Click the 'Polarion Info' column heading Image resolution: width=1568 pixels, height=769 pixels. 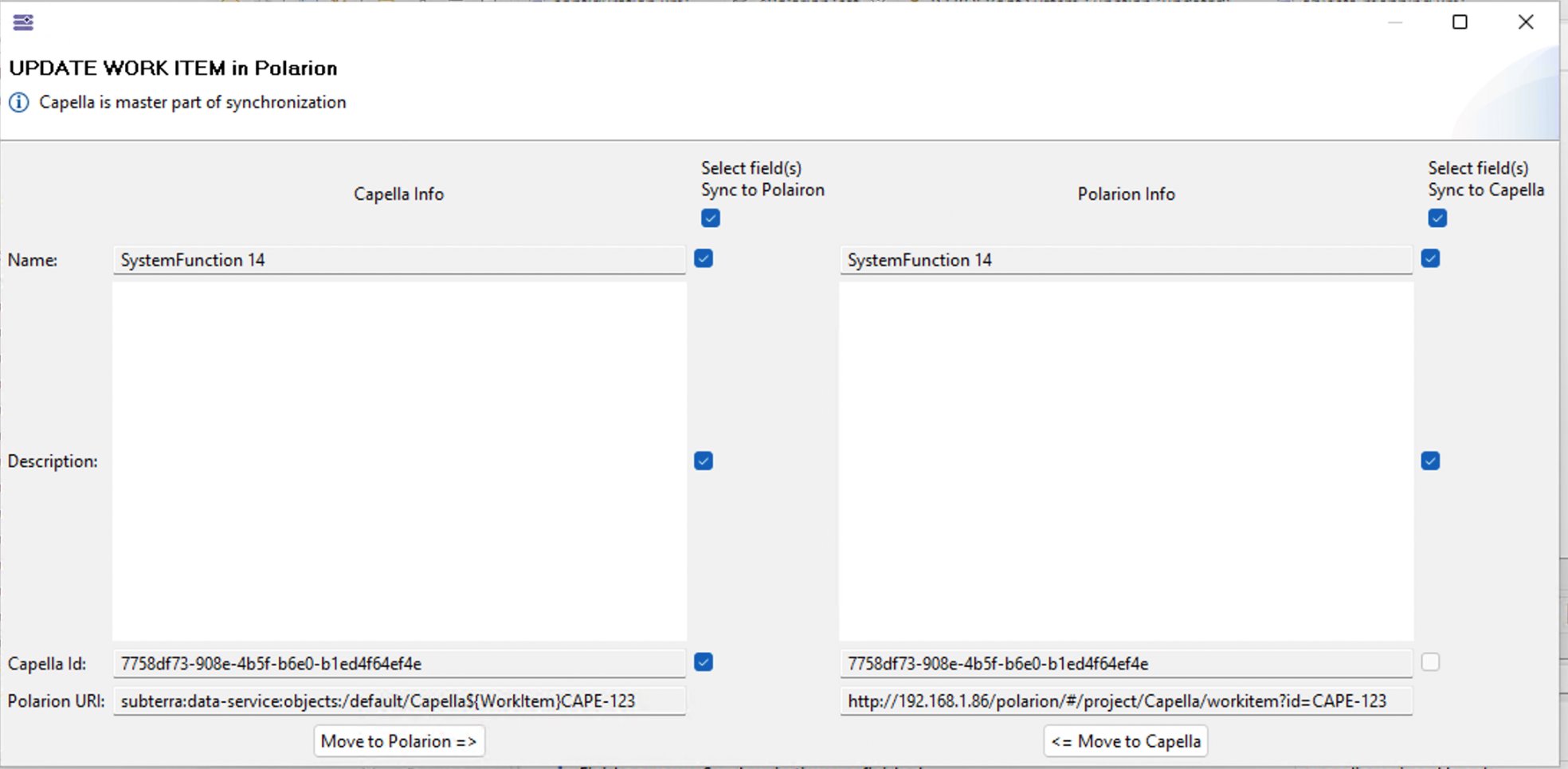click(1126, 194)
